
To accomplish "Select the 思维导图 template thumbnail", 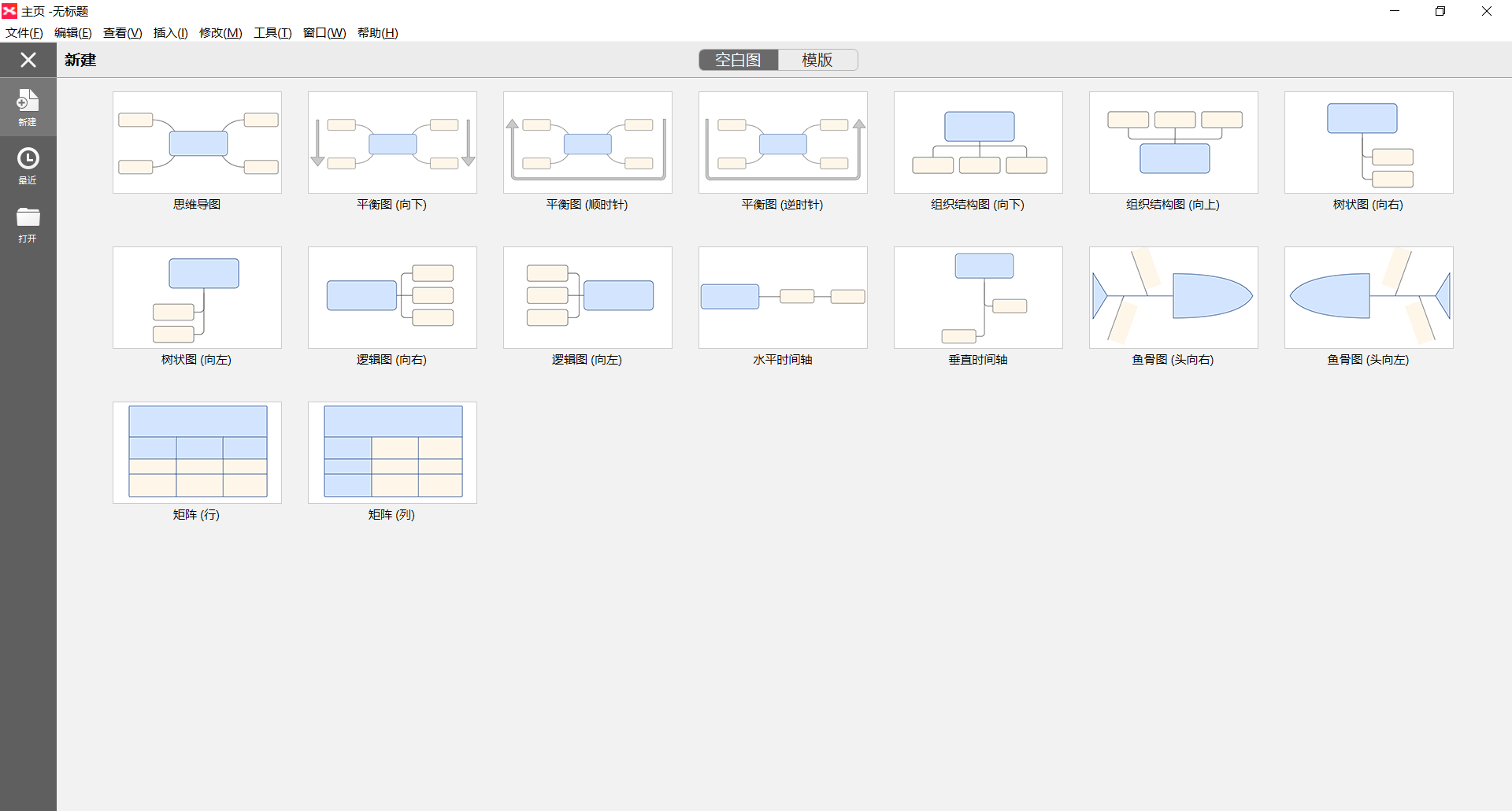I will click(x=197, y=143).
